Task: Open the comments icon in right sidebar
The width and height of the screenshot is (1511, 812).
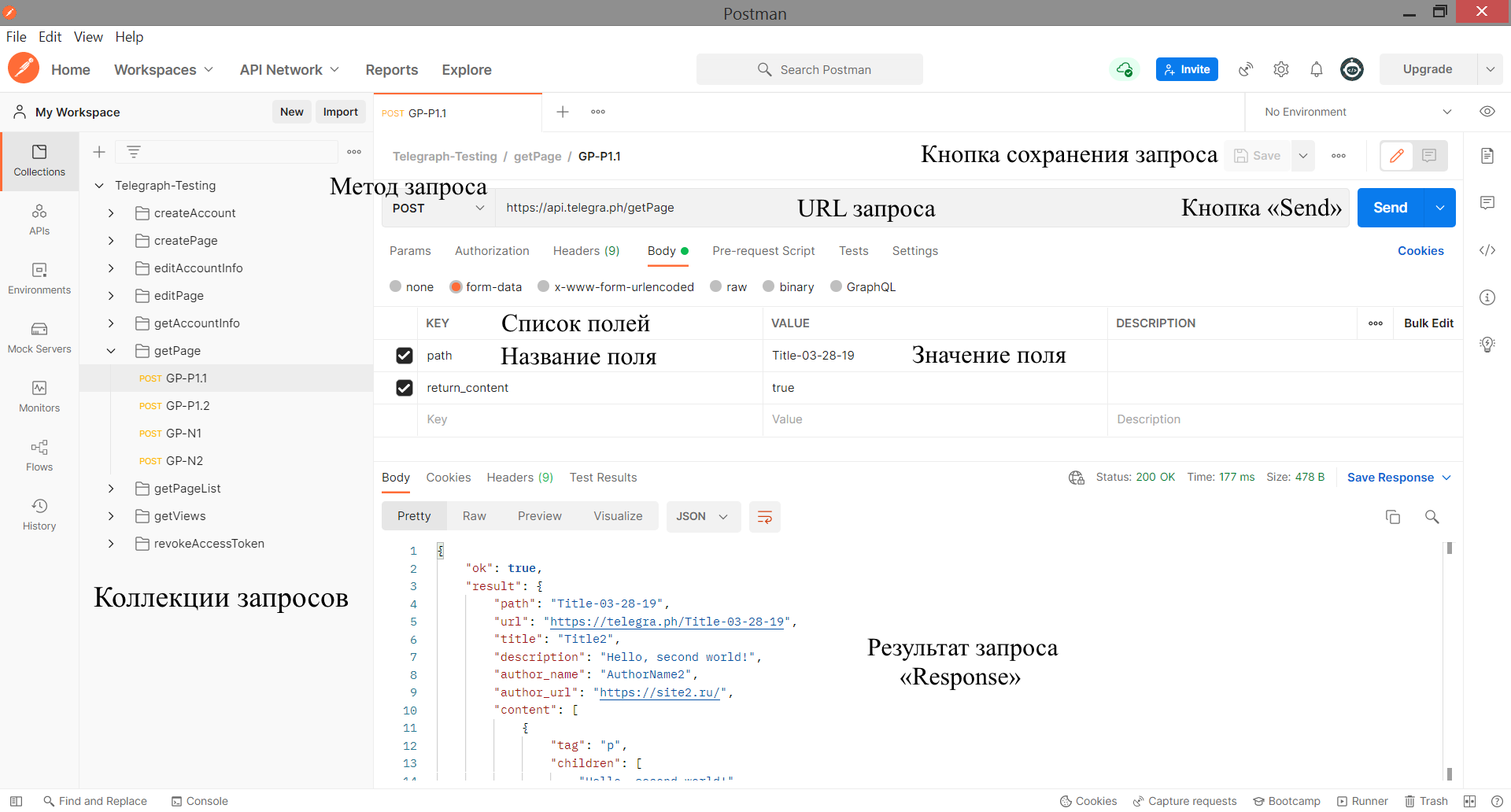Action: pos(1487,203)
